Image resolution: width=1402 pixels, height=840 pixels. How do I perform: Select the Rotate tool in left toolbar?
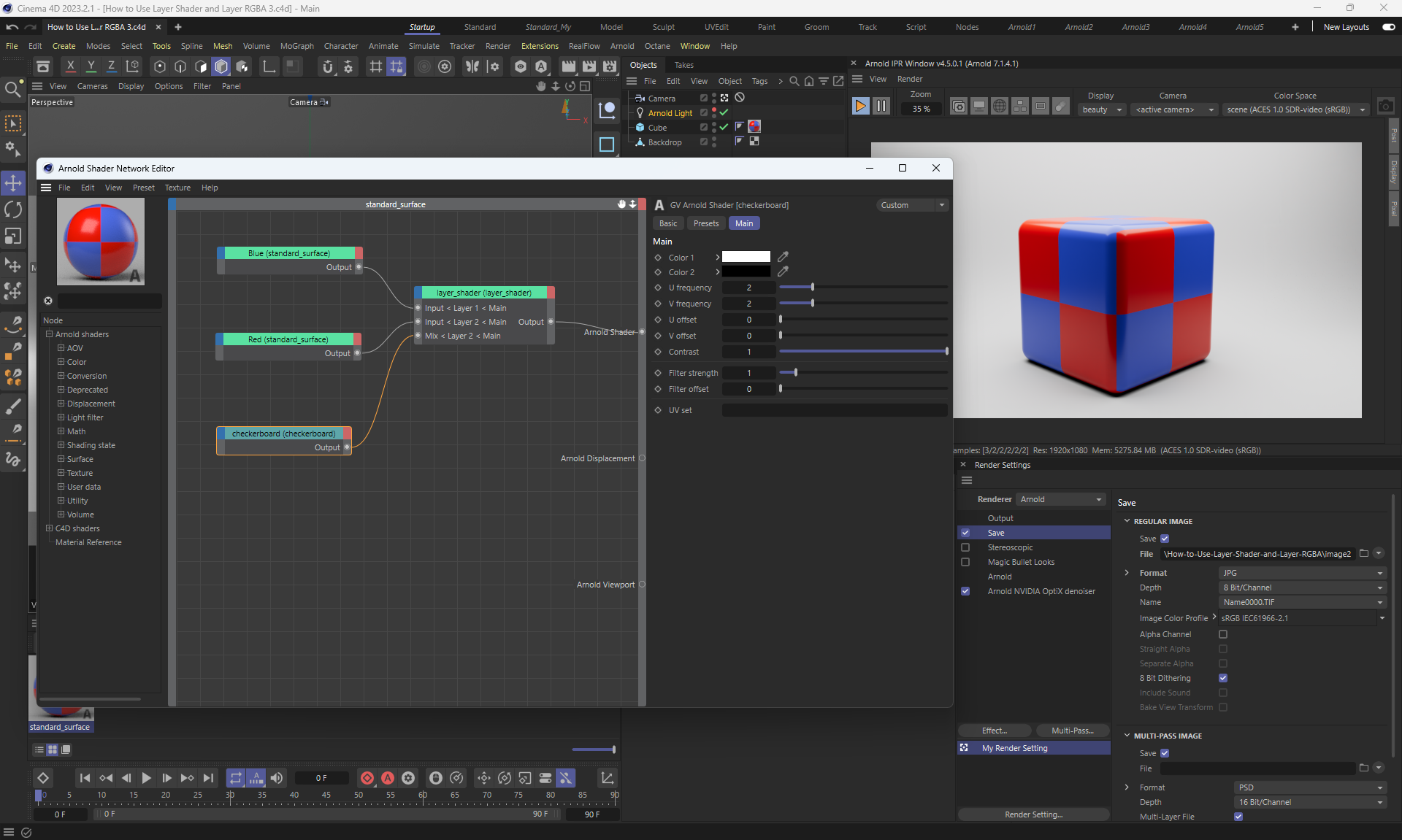tap(13, 209)
